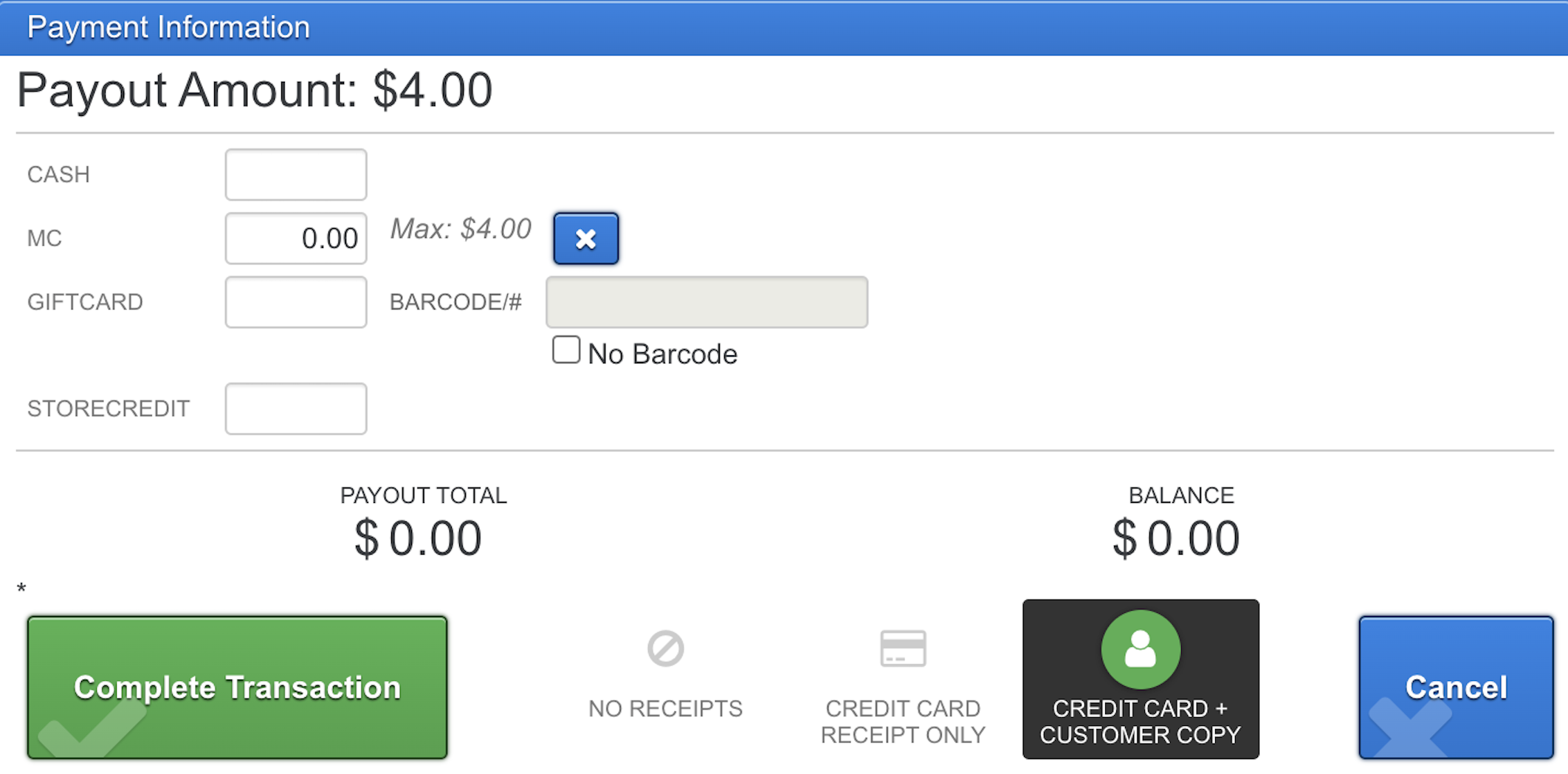The image size is (1568, 774).
Task: Select the No Receipts circle-slash icon
Action: (665, 648)
